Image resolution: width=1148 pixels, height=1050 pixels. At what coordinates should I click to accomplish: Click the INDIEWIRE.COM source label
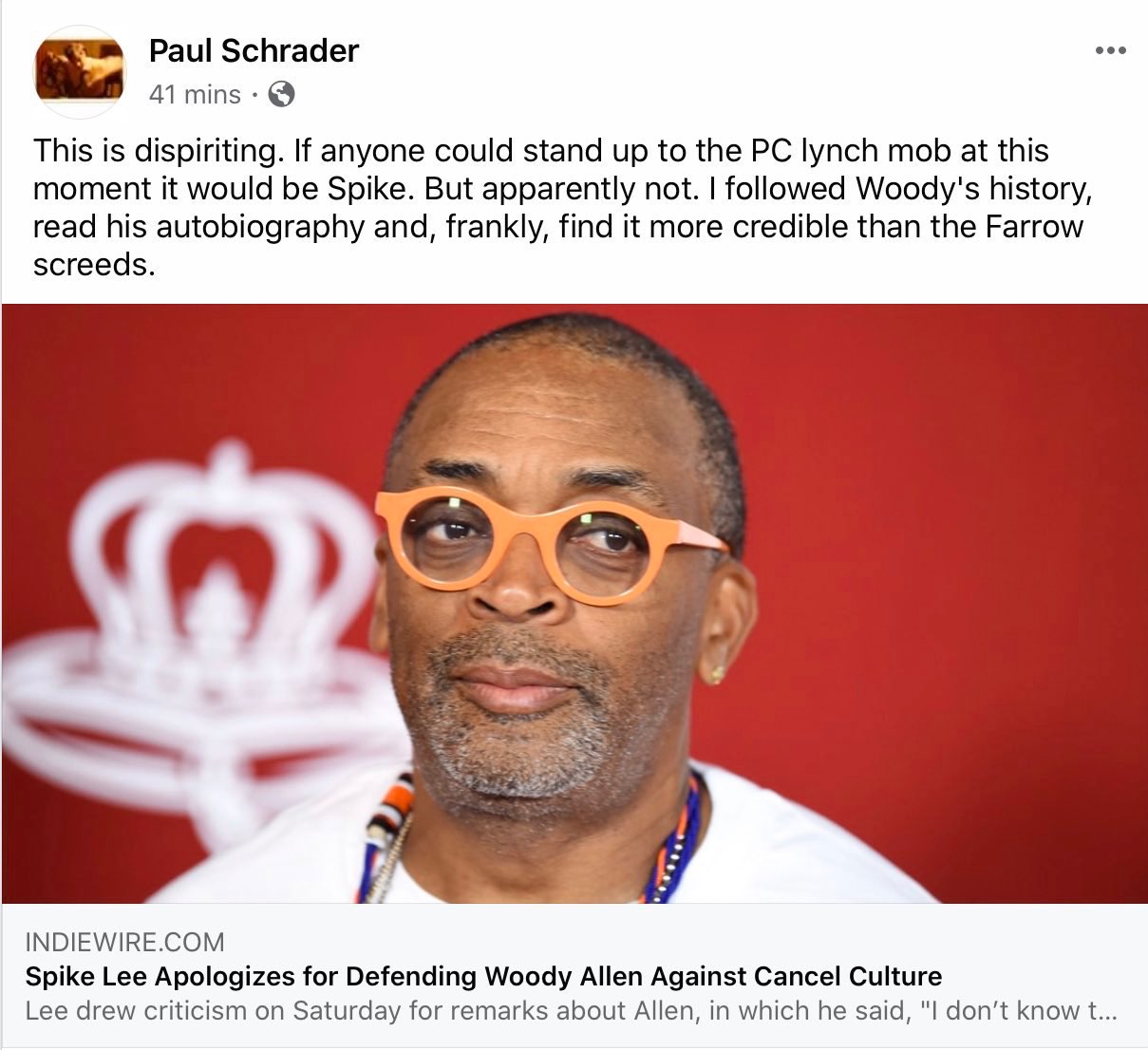pos(124,942)
